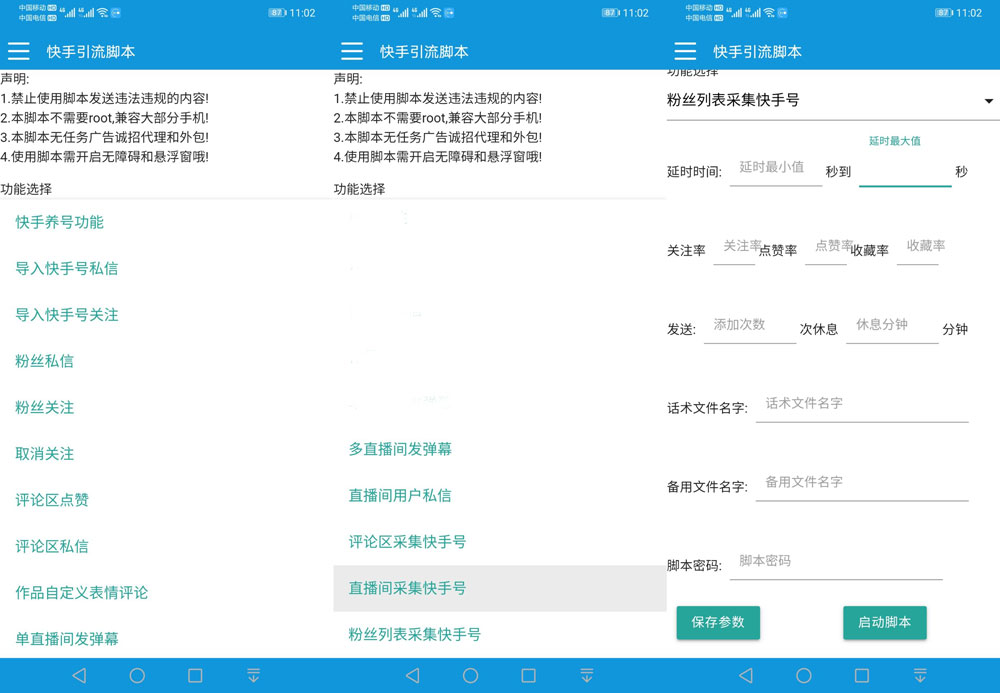1000x693 pixels.
Task: Open hamburger menu on the leftmost phone screen
Action: point(19,51)
